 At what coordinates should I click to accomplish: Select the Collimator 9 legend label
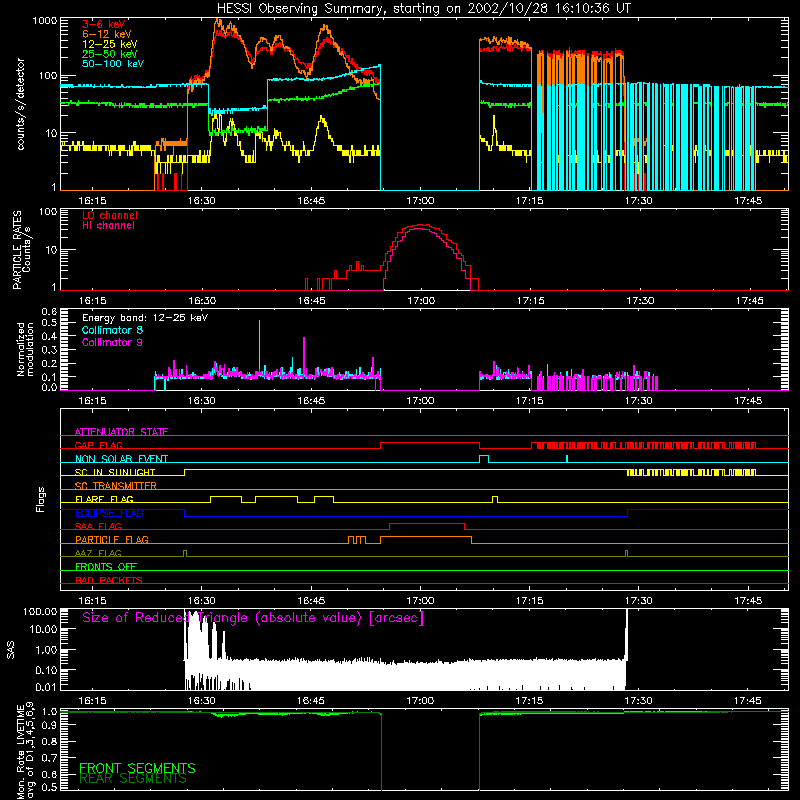(x=112, y=342)
